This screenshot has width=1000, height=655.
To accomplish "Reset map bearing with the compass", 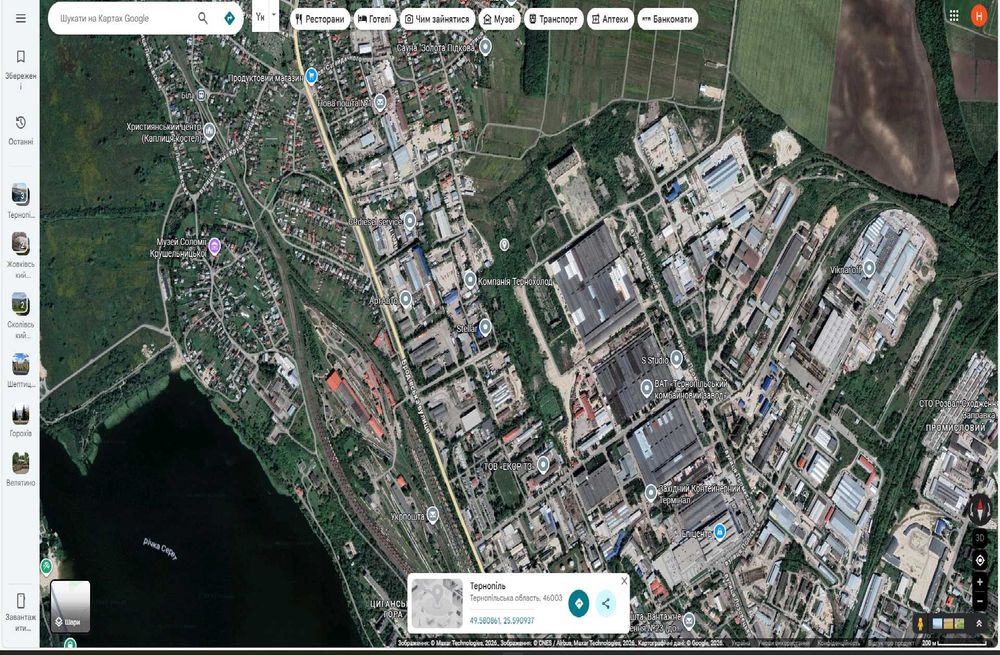I will coord(980,508).
